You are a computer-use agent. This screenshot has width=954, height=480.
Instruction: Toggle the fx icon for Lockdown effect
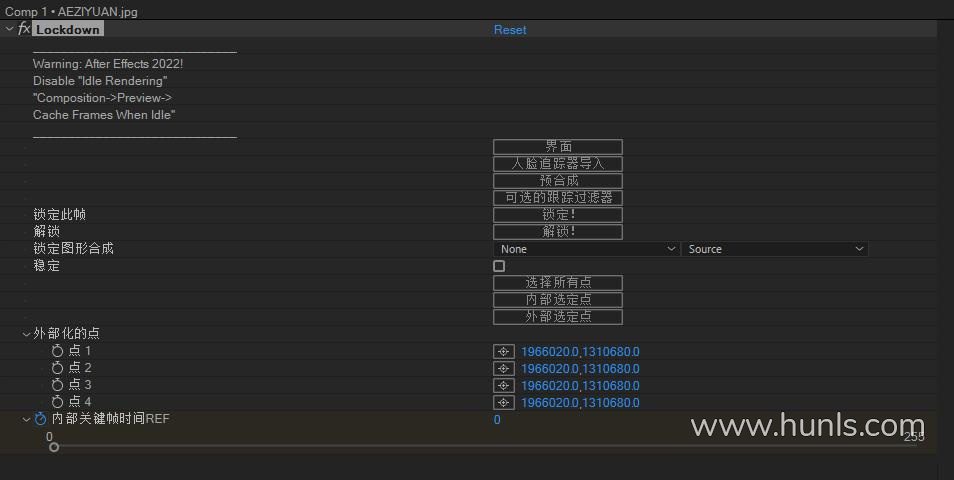pos(24,29)
